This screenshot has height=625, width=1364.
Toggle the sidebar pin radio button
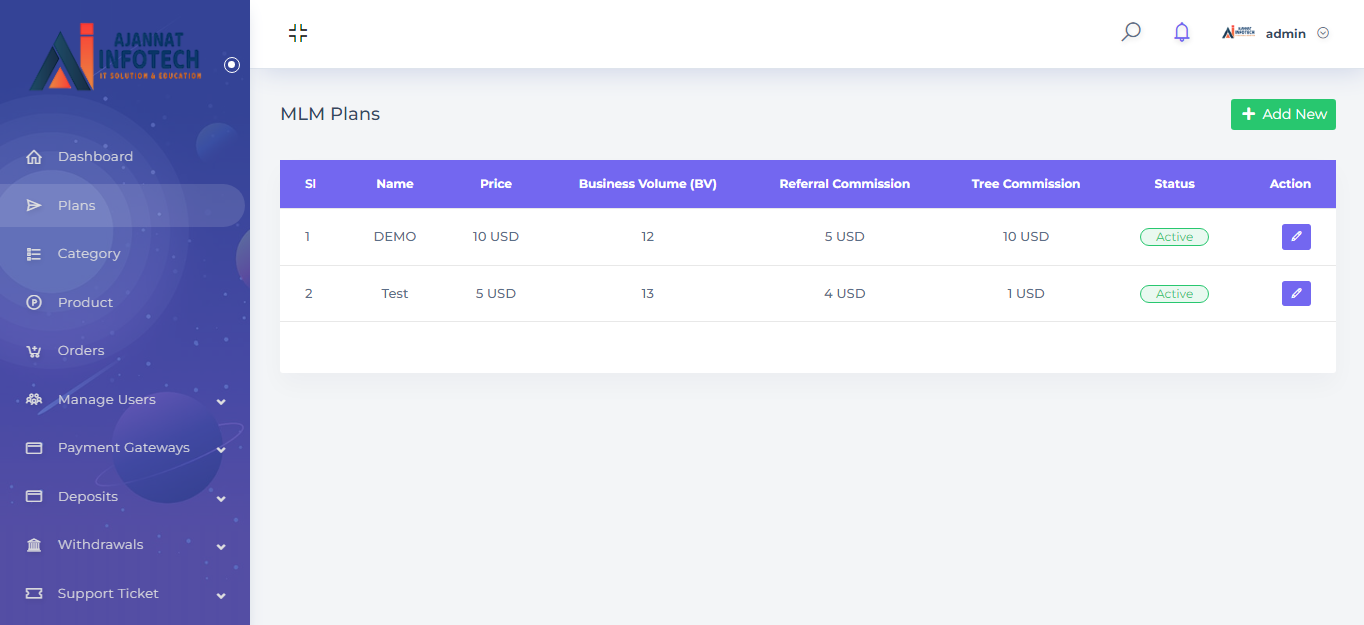pos(232,65)
